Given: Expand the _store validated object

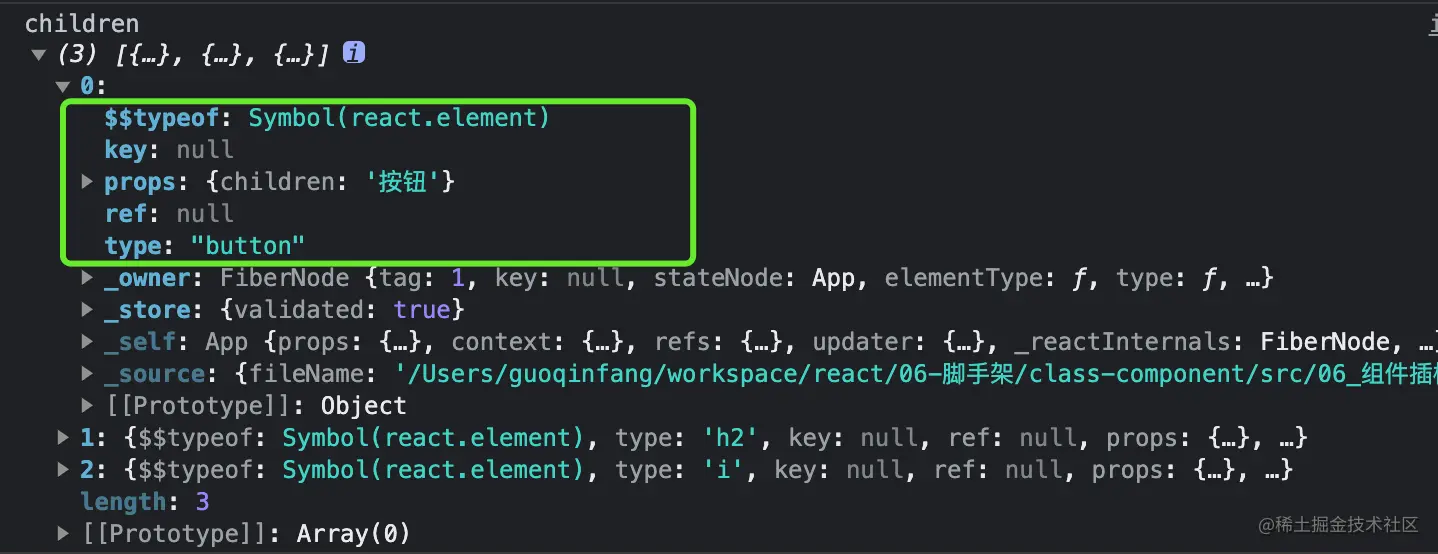Looking at the screenshot, I should pos(87,310).
